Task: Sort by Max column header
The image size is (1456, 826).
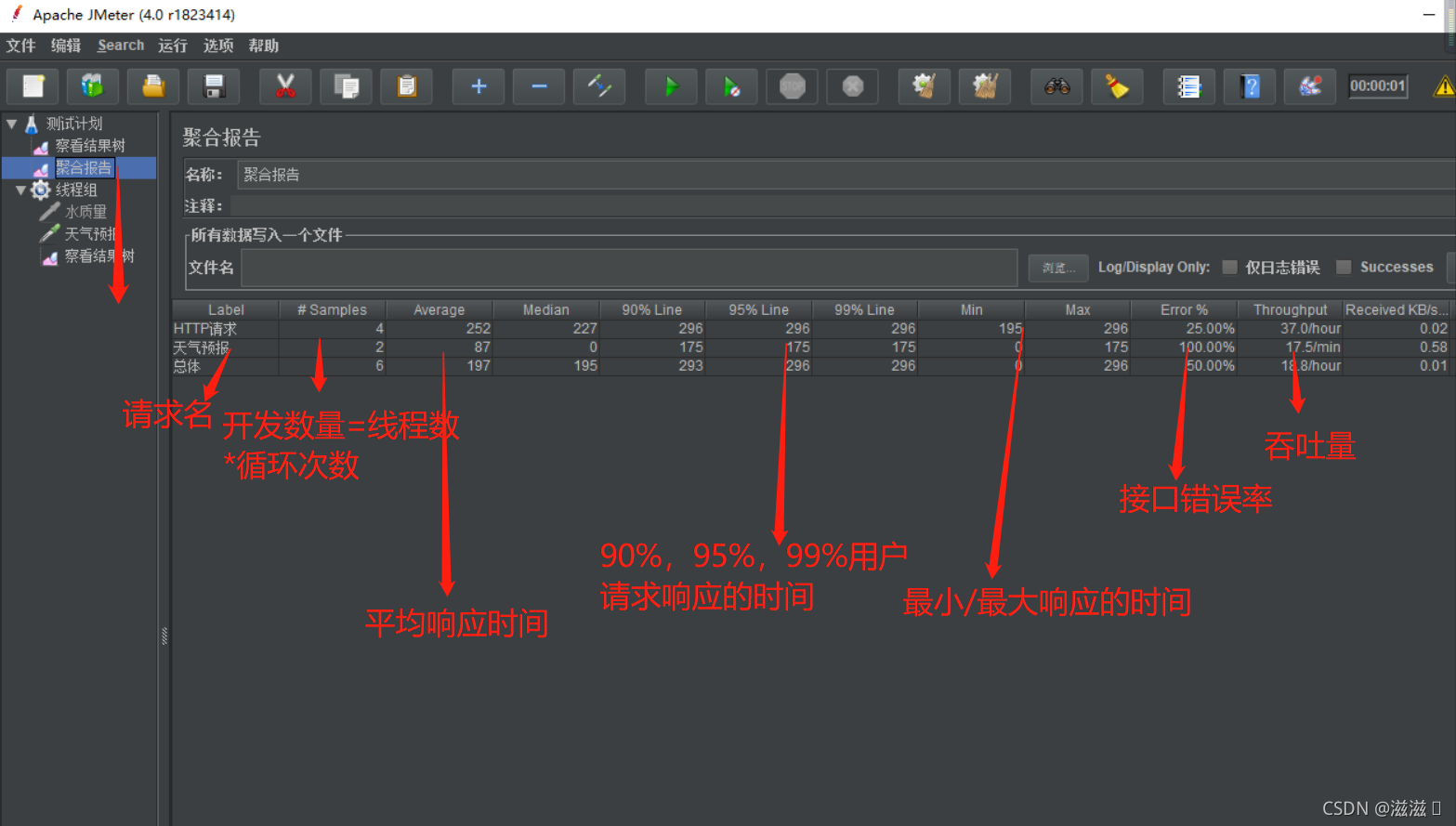Action: [x=1078, y=309]
